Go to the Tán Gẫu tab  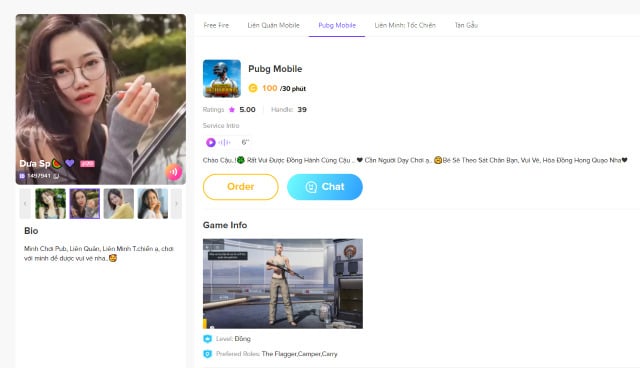(466, 25)
